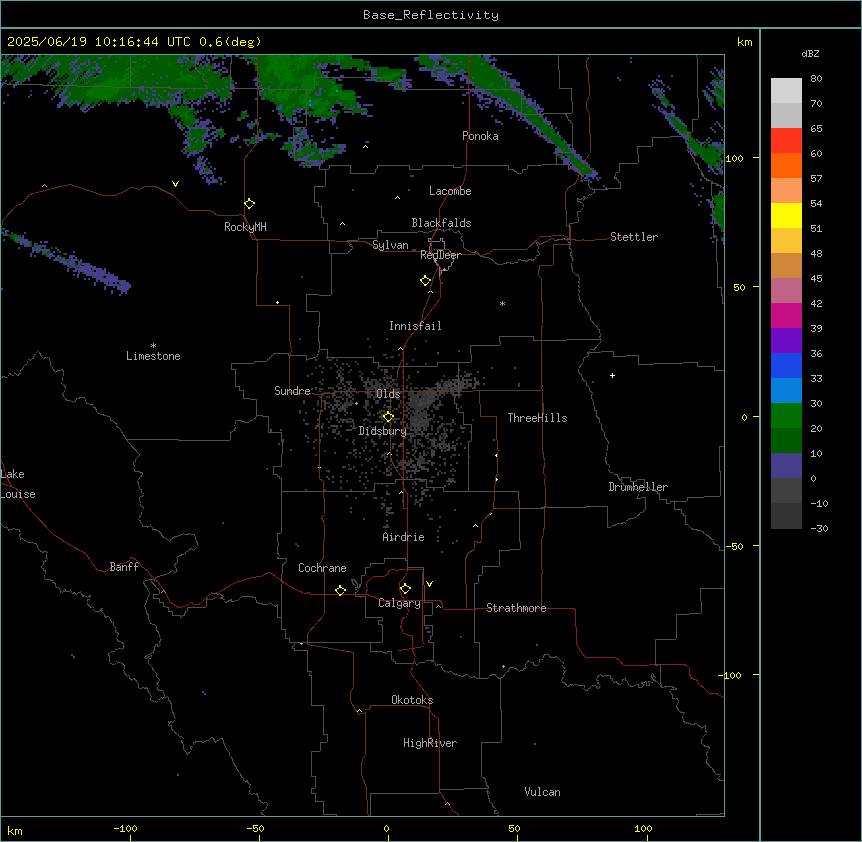Image resolution: width=862 pixels, height=842 pixels.
Task: Click the Cochrane map label
Action: 322,568
